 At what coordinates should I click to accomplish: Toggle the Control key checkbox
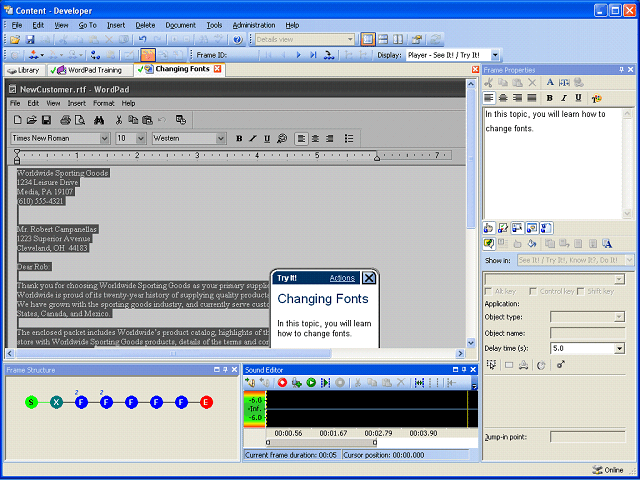[x=533, y=291]
